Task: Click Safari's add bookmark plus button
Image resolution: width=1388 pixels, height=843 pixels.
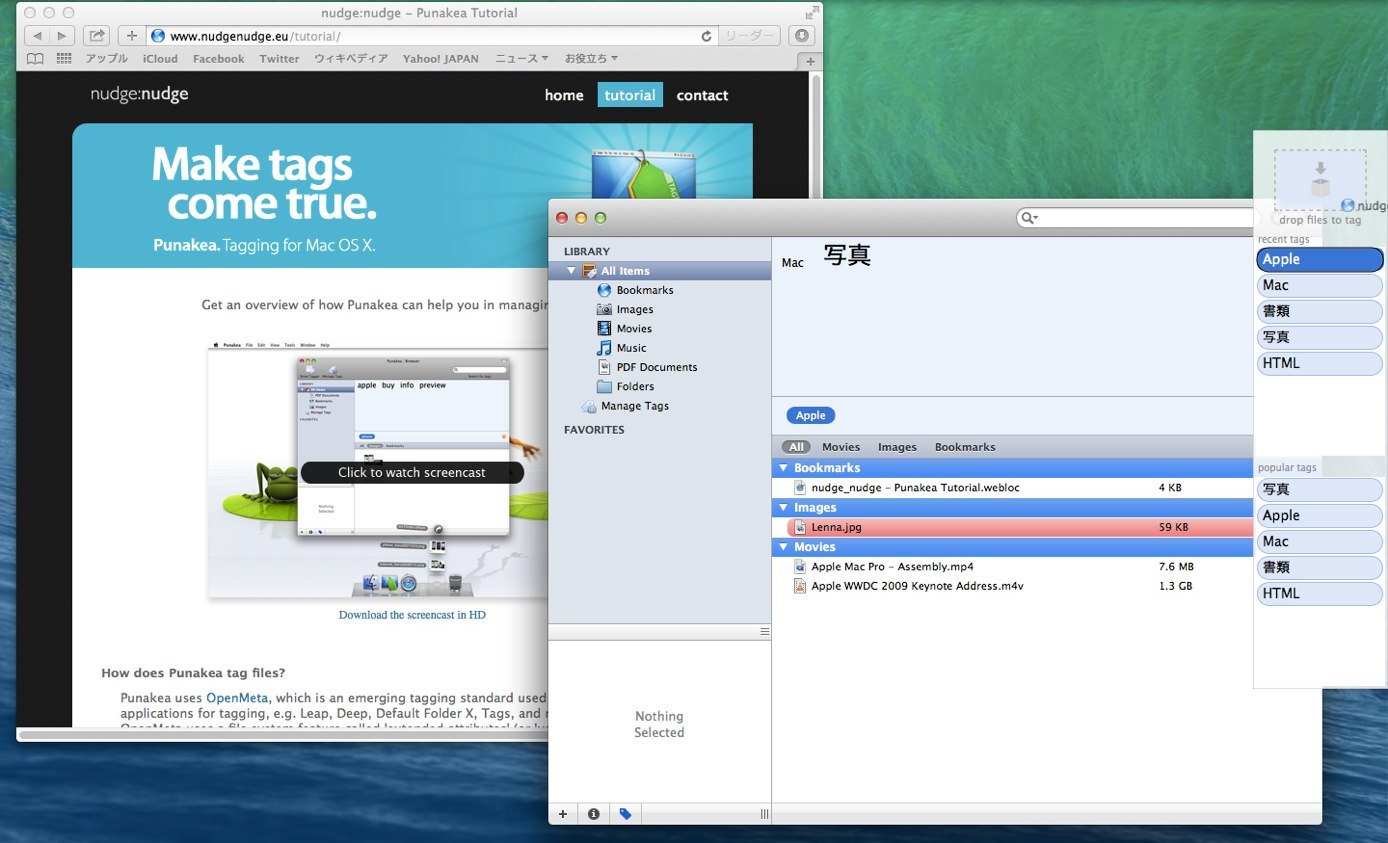Action: 132,36
